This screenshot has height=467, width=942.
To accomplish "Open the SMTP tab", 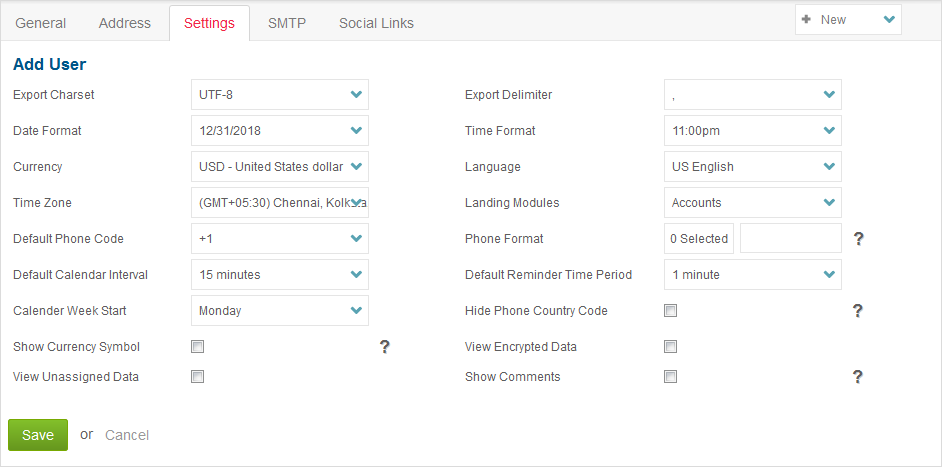I will coord(287,23).
